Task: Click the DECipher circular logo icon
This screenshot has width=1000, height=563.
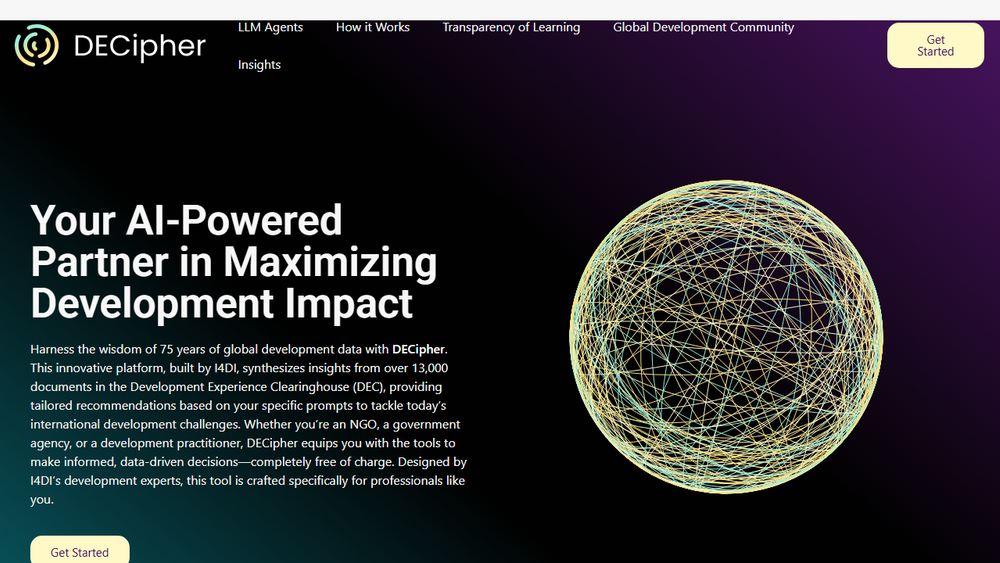Action: (x=36, y=45)
